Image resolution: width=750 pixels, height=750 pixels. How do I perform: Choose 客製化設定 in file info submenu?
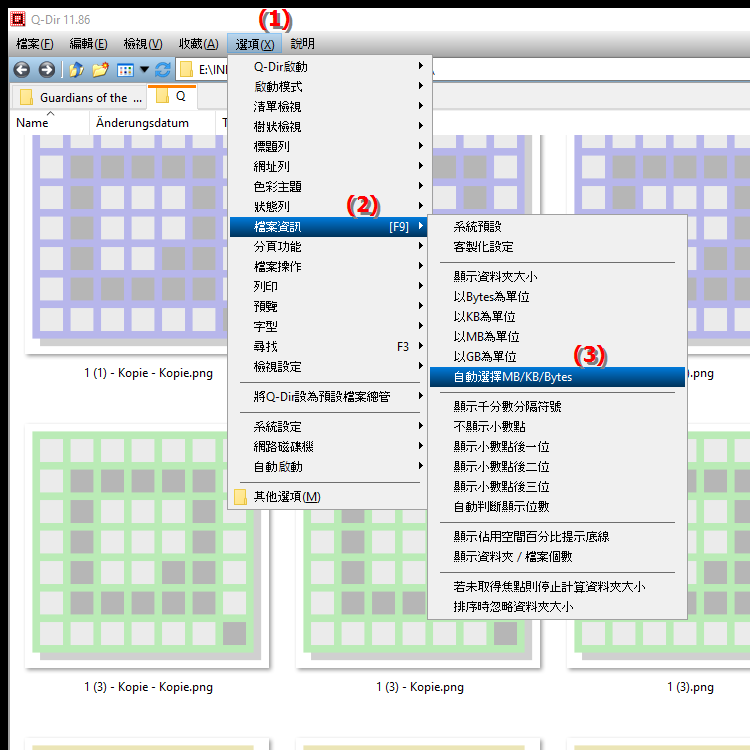click(557, 247)
